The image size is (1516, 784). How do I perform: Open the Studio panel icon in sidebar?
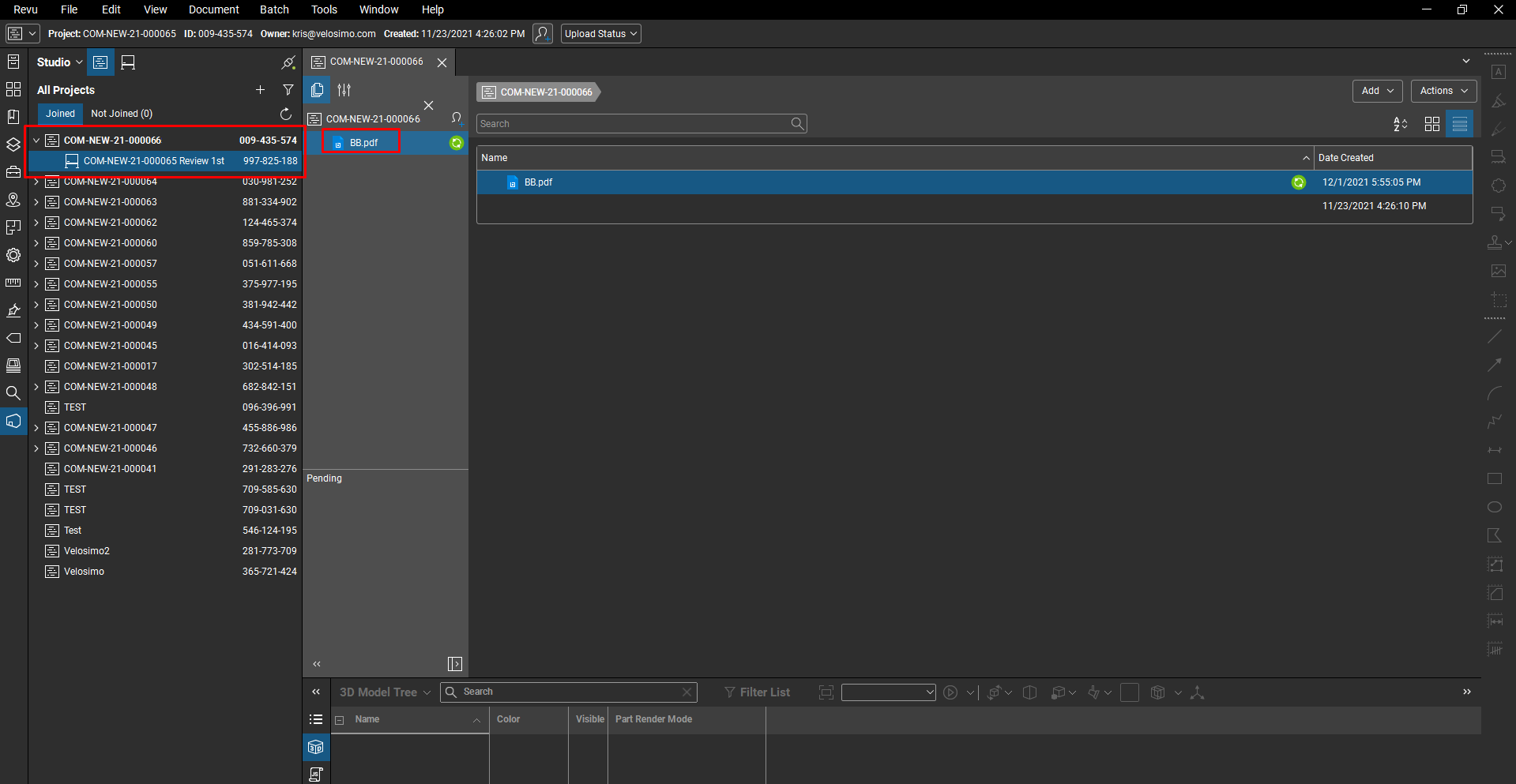tap(13, 421)
